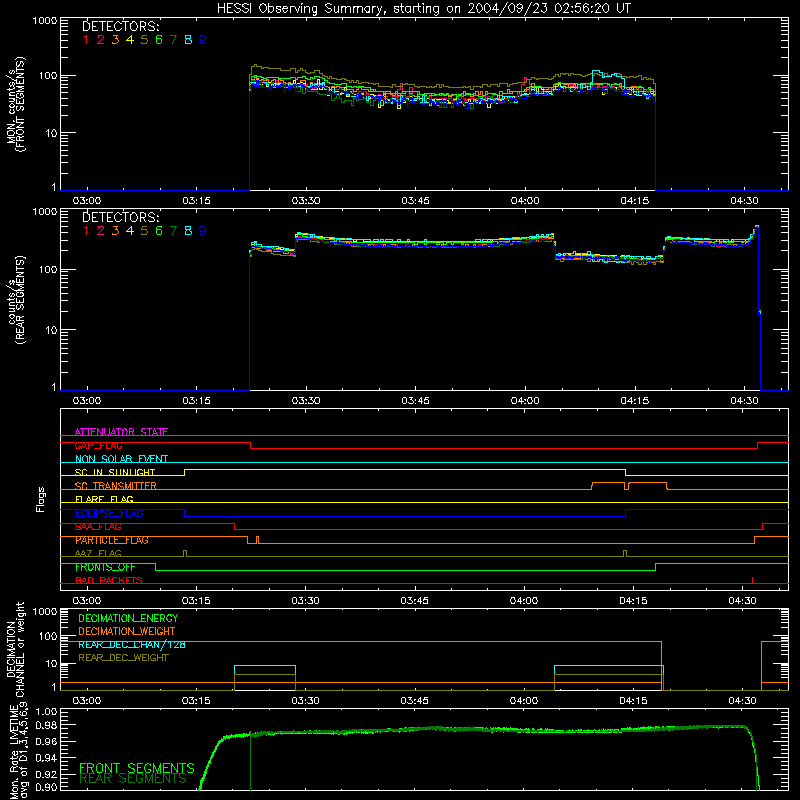800x800 pixels.
Task: Click the ECLIPSE_FLAG label
Action: [x=109, y=513]
